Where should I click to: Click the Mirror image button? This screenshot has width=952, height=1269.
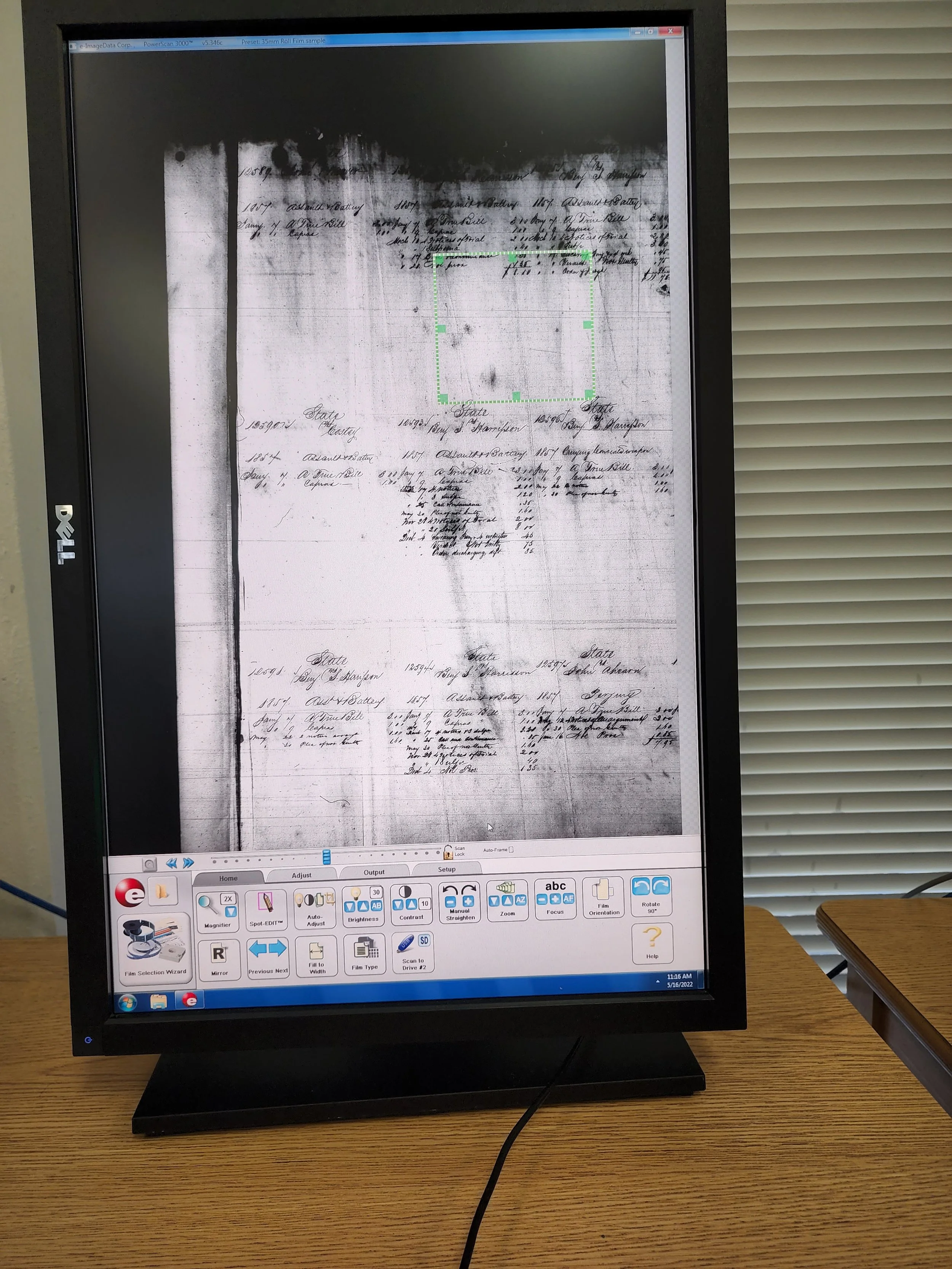219,959
